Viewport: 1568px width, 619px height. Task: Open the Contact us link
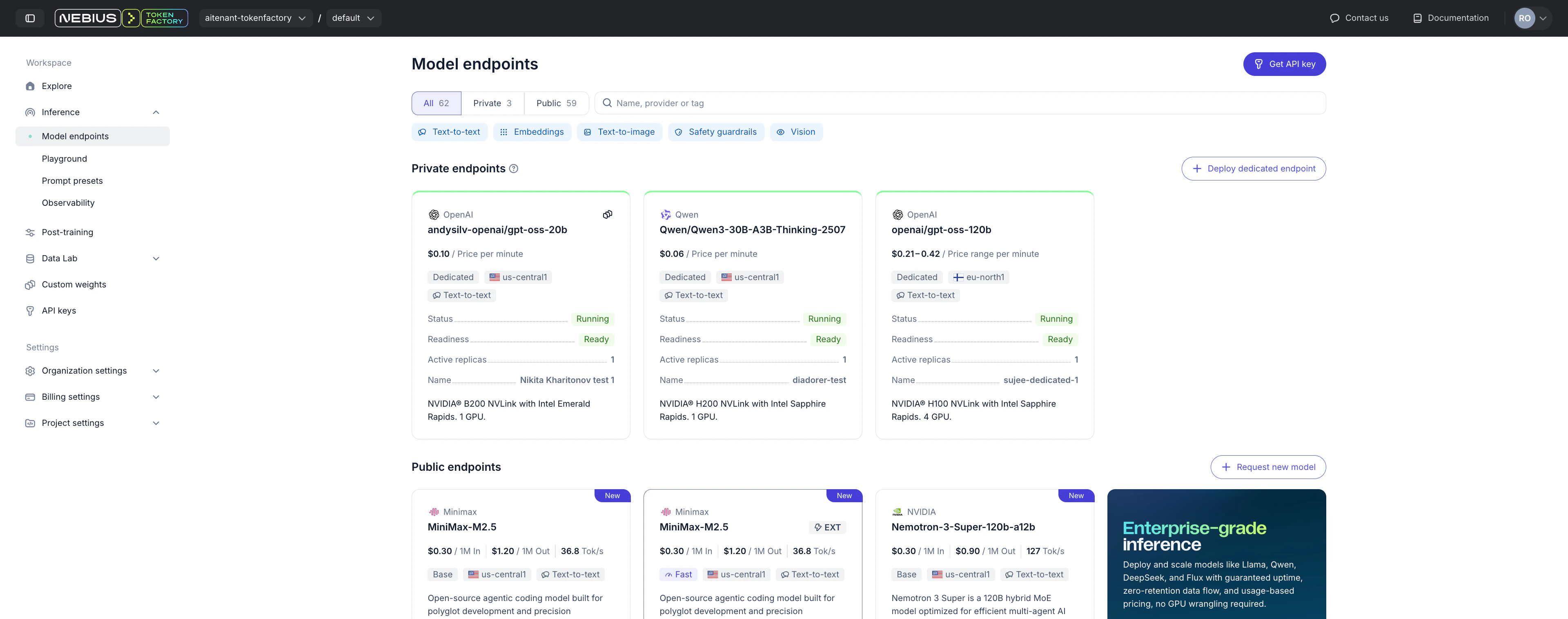click(x=1359, y=18)
